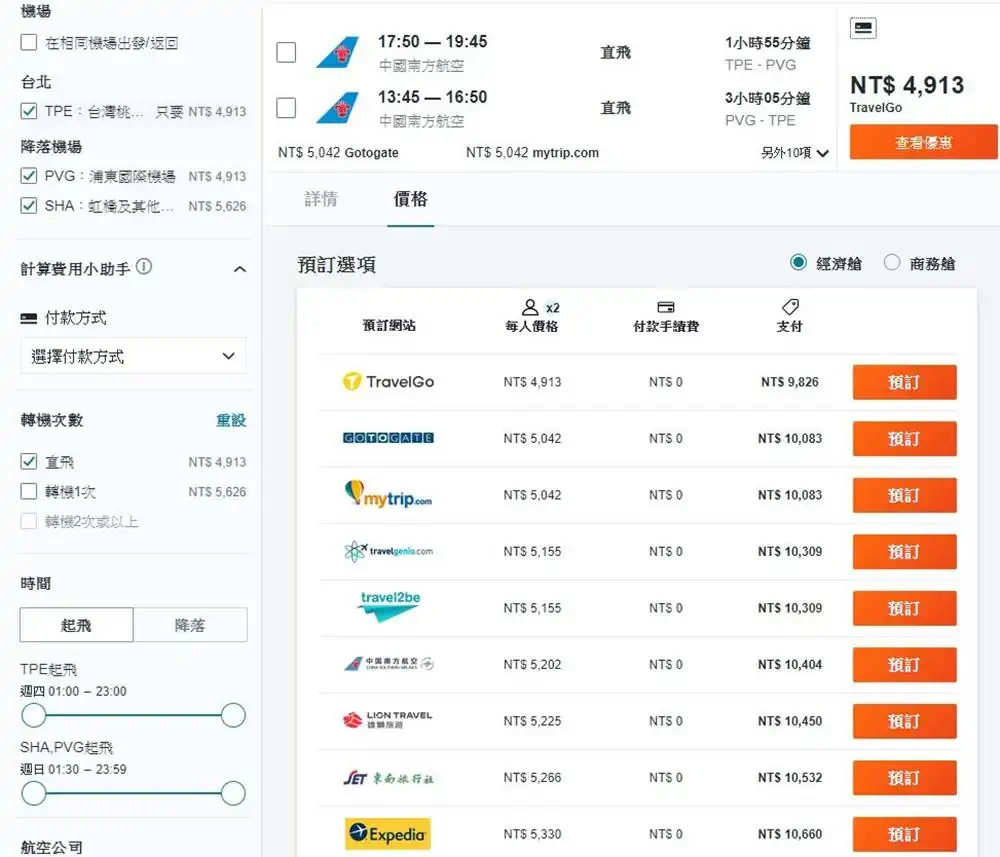Click the payment card icon beside 付款方式

pos(29,318)
